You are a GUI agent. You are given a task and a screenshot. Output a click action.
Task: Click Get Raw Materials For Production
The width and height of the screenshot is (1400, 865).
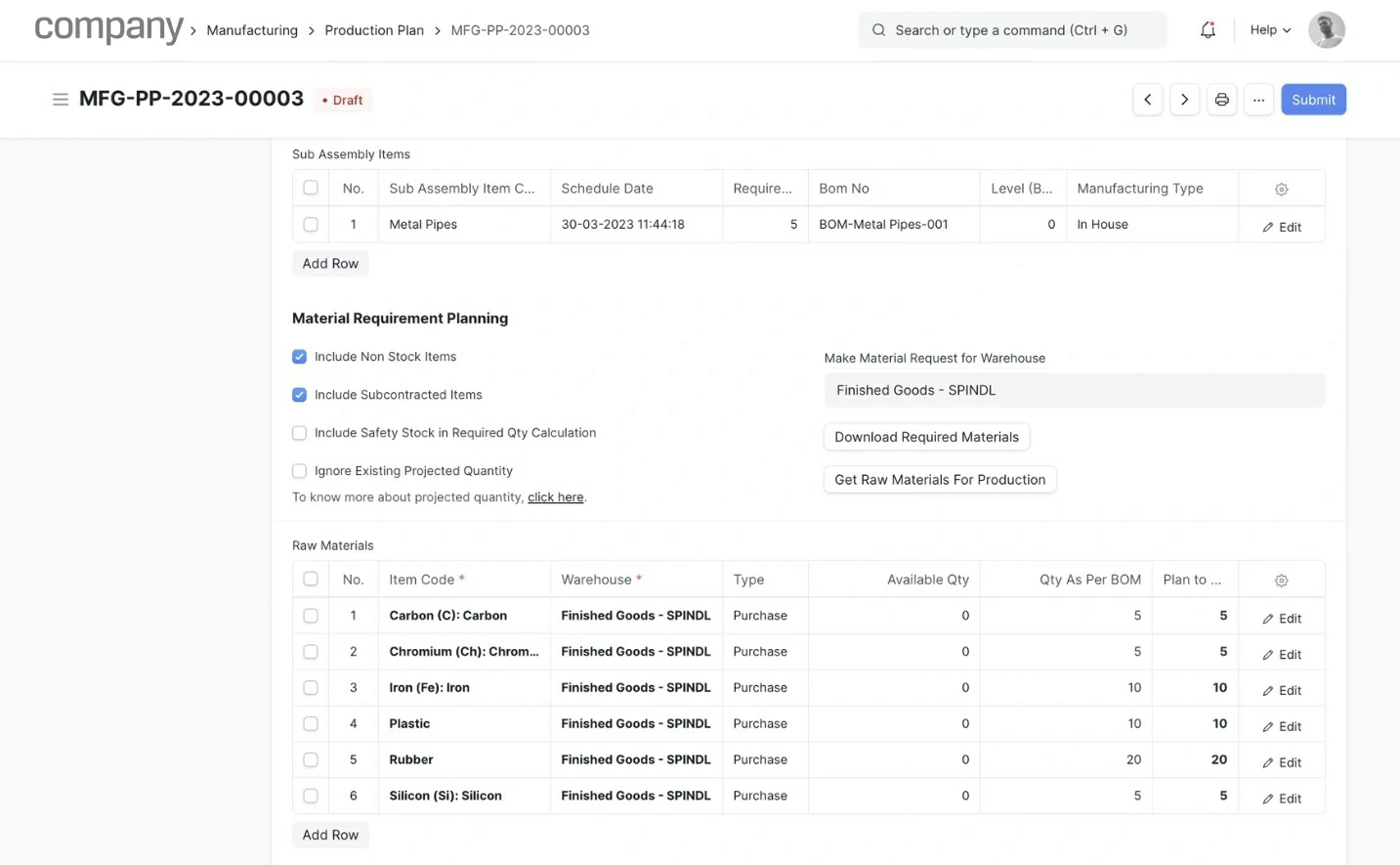[939, 480]
